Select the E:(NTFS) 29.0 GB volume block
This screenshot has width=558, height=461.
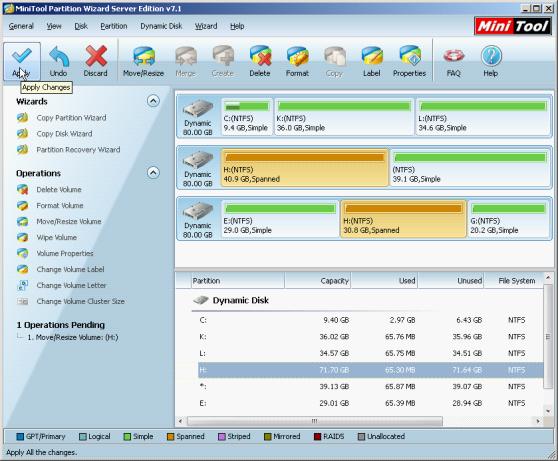pyautogui.click(x=280, y=219)
